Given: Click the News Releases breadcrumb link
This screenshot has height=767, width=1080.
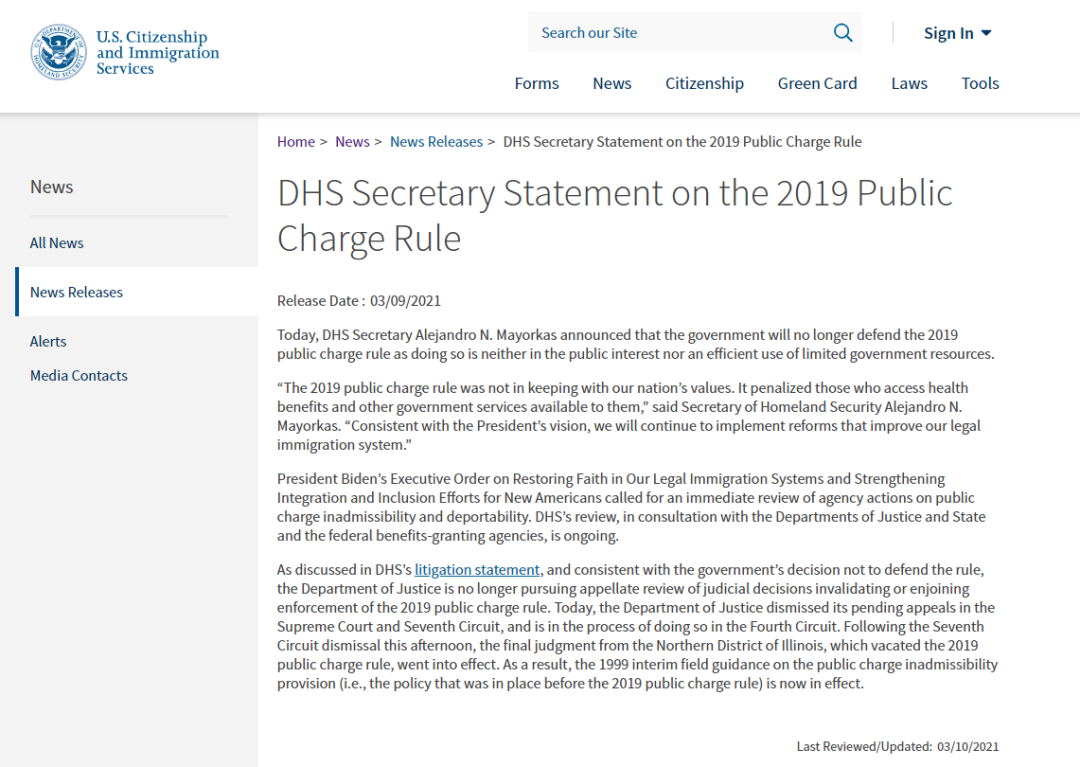Looking at the screenshot, I should 436,142.
